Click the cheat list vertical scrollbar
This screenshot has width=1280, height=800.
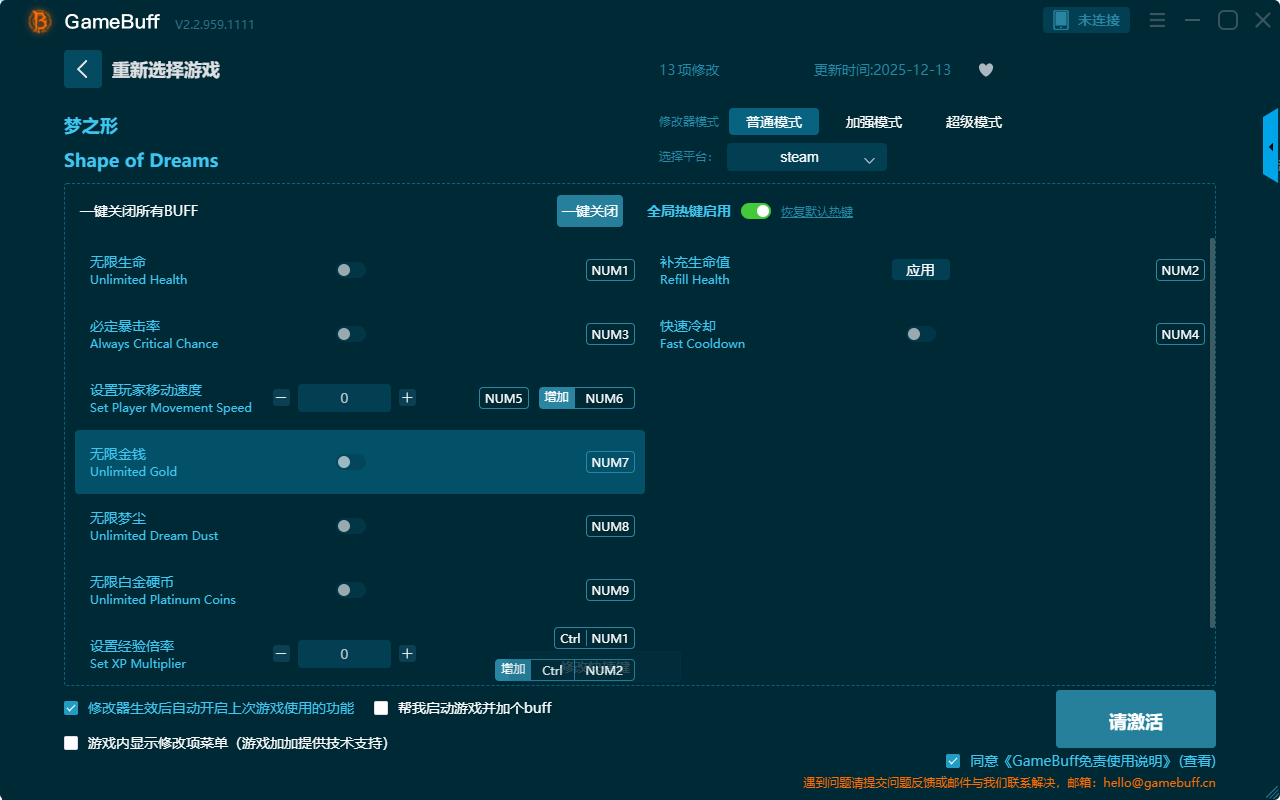click(1212, 432)
